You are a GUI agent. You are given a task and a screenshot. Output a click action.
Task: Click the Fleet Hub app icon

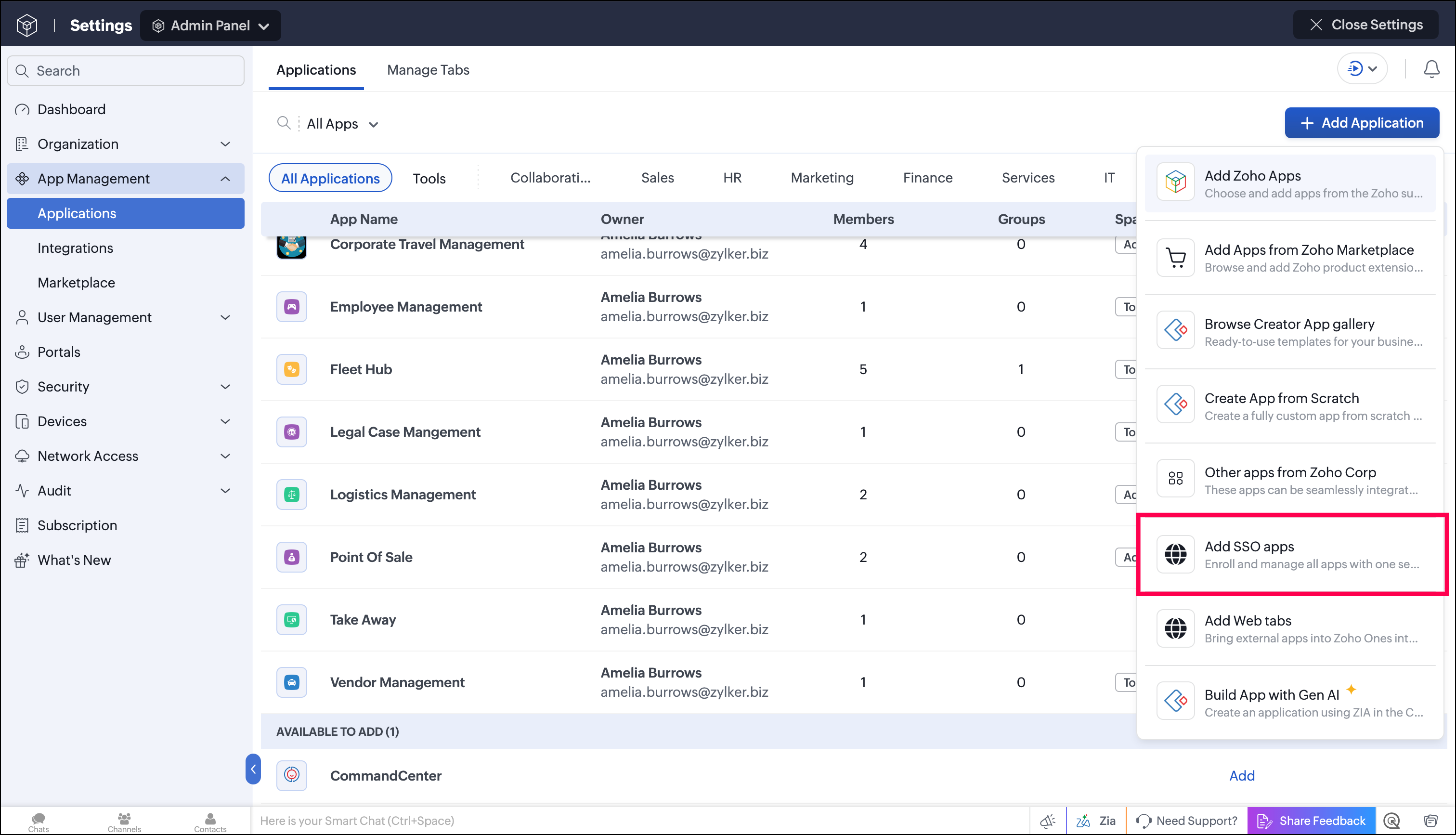pyautogui.click(x=291, y=369)
